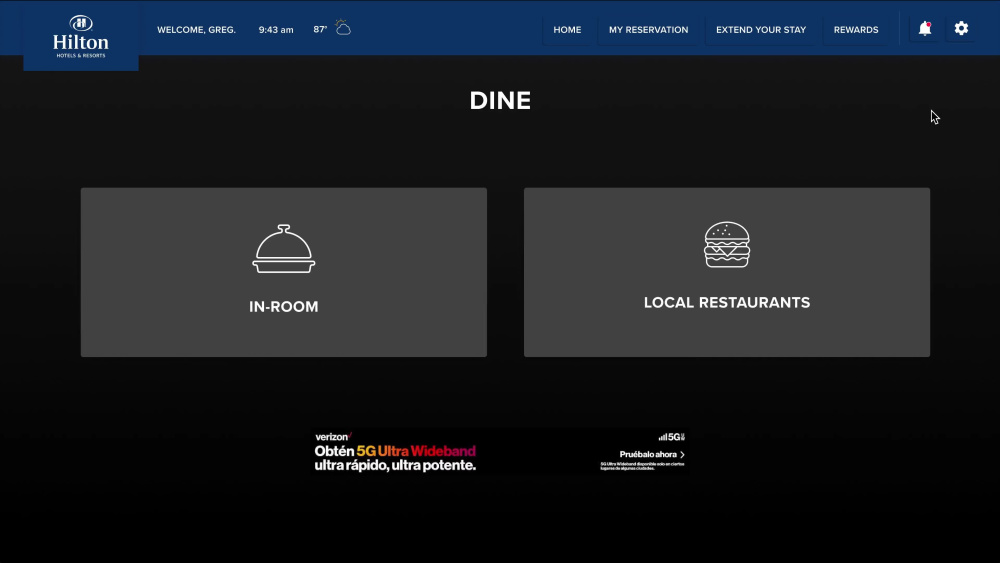Select EXTEND YOUR STAY menu item
The image size is (1000, 563).
761,30
